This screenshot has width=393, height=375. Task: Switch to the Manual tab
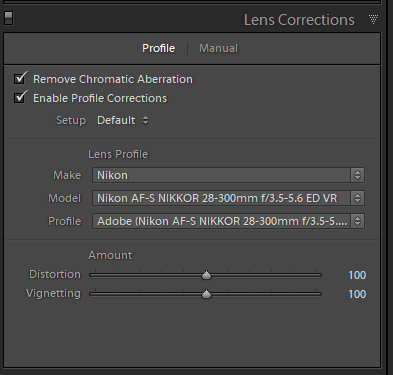point(218,48)
